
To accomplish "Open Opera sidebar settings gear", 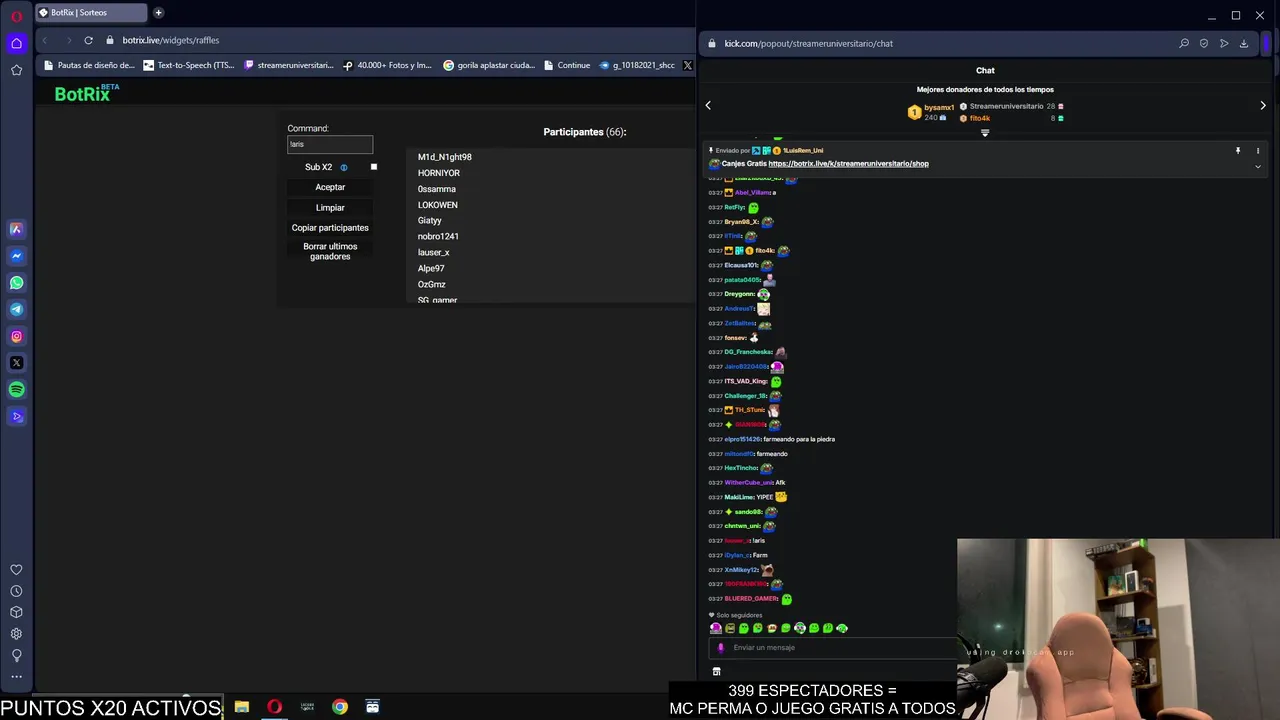I will 16,634.
